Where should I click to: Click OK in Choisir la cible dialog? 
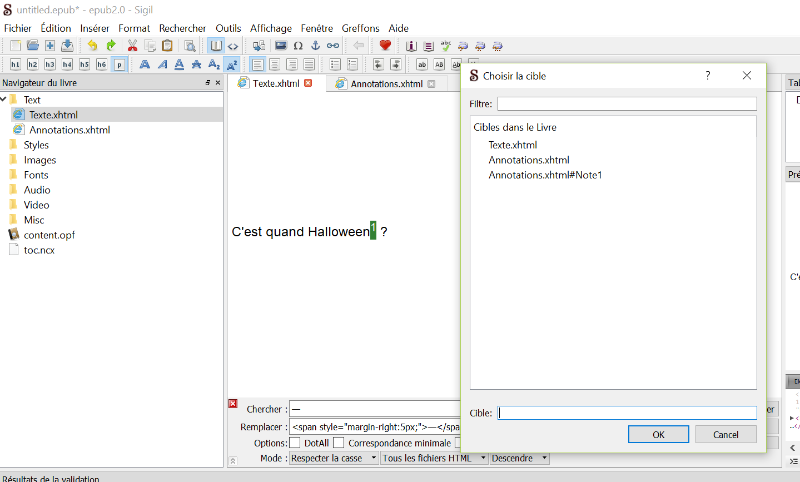(x=657, y=434)
